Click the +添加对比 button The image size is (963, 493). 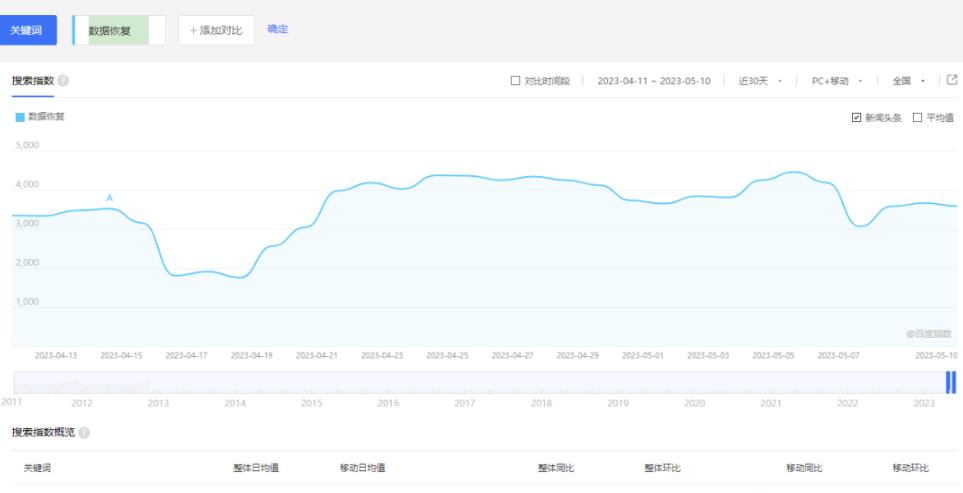(216, 30)
